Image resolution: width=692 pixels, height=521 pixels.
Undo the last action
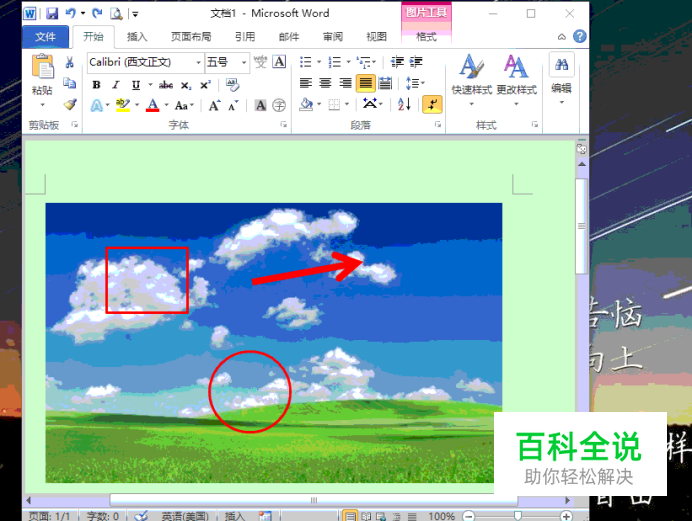coord(71,14)
